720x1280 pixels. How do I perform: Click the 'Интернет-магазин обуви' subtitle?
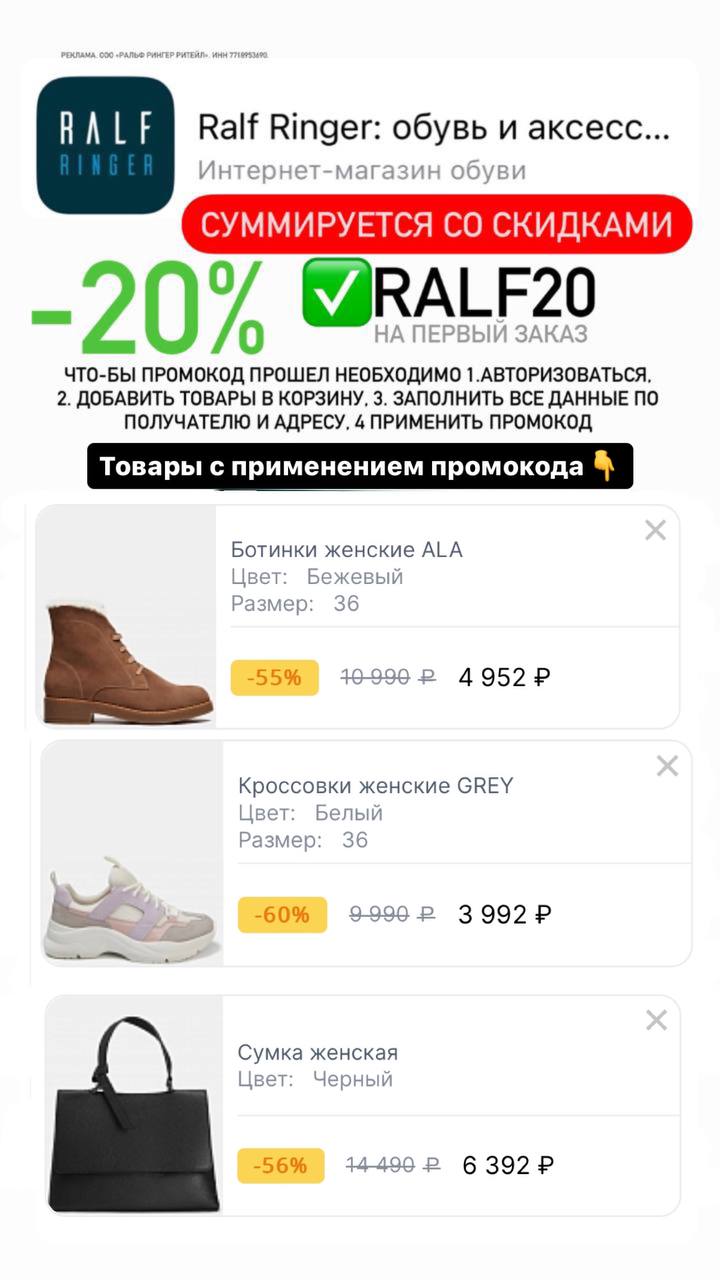pos(362,170)
